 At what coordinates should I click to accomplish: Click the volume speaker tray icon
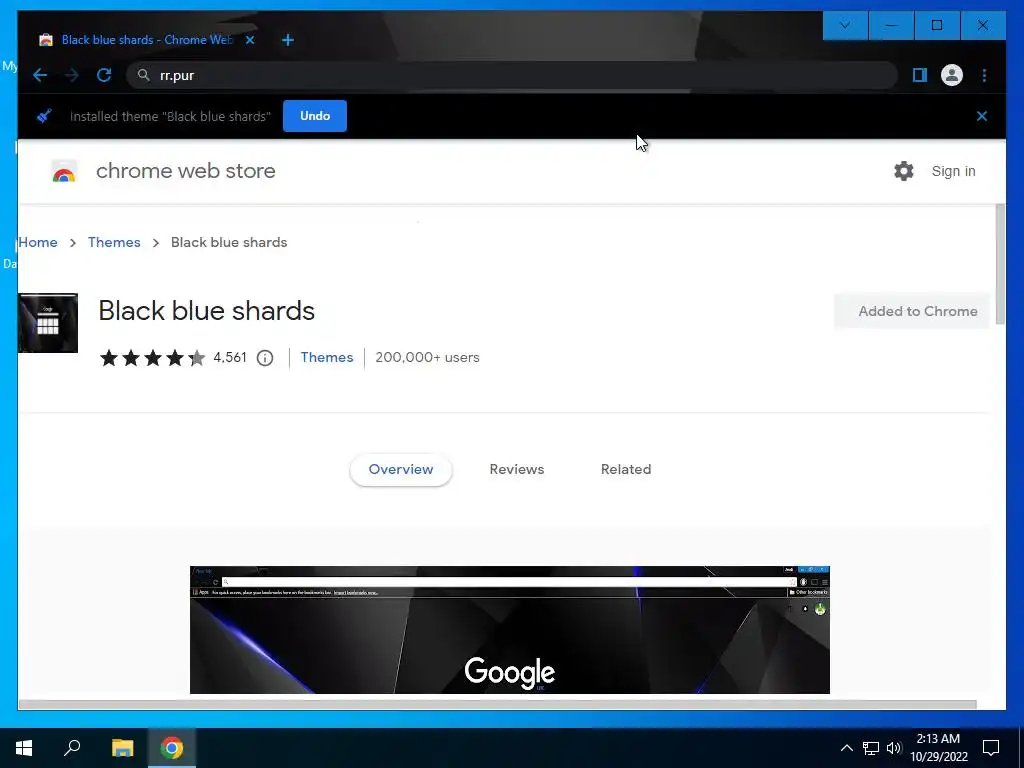894,748
